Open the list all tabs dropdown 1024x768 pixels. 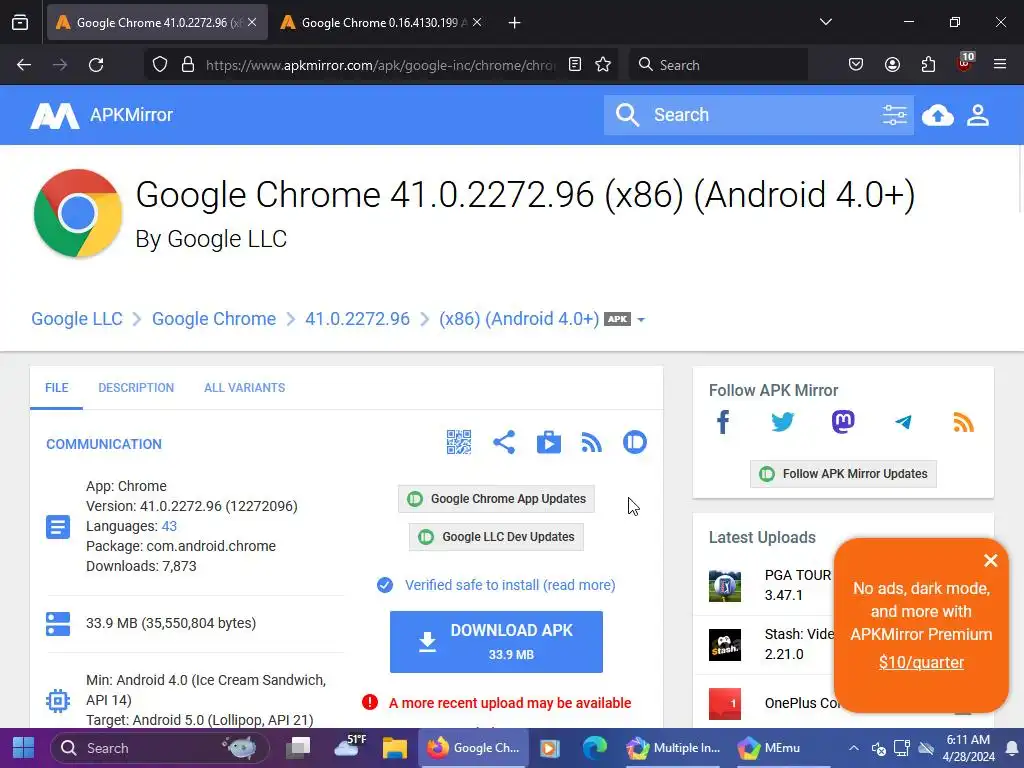(x=825, y=22)
